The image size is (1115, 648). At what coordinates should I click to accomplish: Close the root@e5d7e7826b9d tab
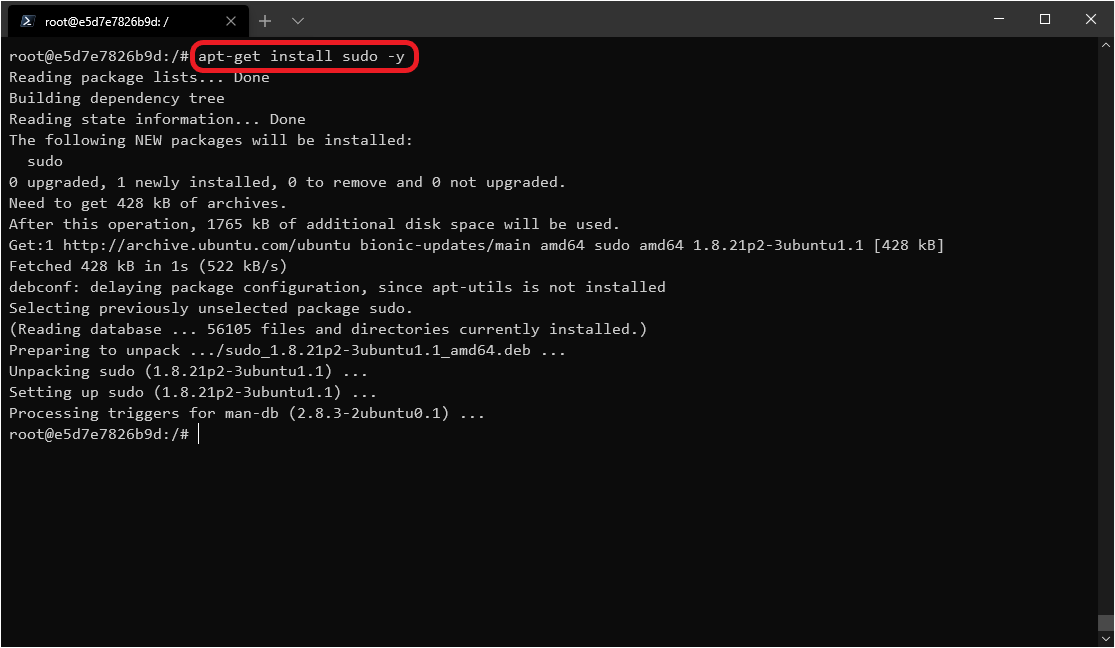pyautogui.click(x=230, y=21)
